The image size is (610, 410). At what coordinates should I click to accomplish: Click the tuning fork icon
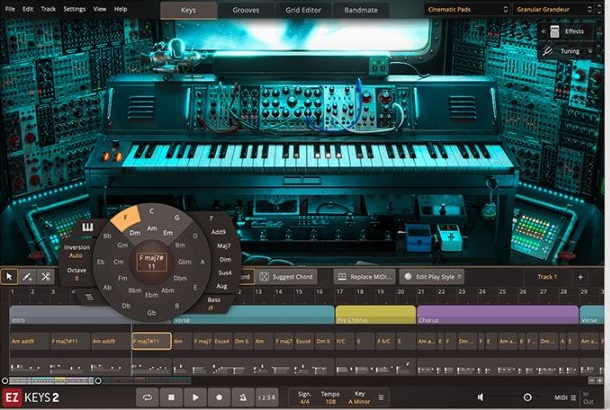(x=547, y=51)
